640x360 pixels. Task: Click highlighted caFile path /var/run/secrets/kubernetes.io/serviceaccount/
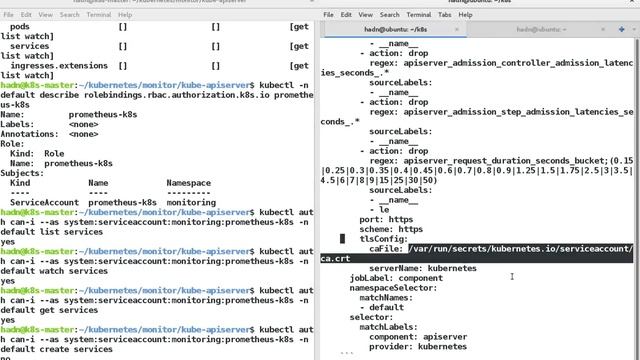click(521, 249)
